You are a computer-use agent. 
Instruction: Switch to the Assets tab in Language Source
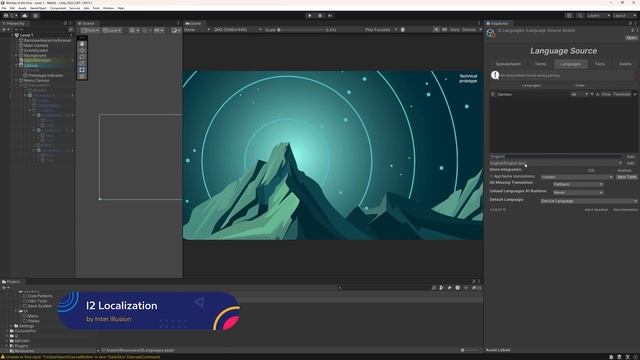point(625,64)
